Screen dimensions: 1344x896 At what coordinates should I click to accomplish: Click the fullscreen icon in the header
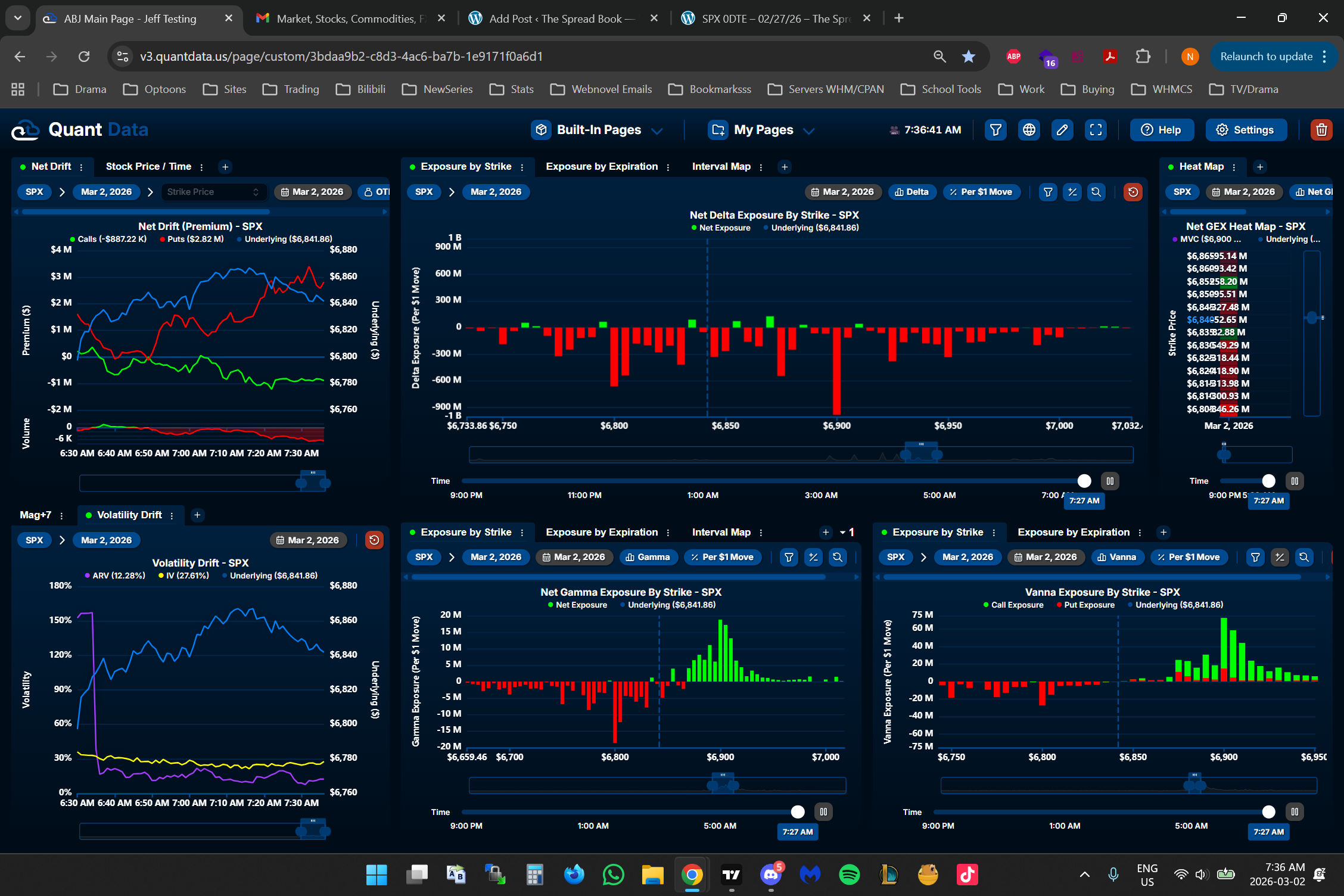point(1096,130)
